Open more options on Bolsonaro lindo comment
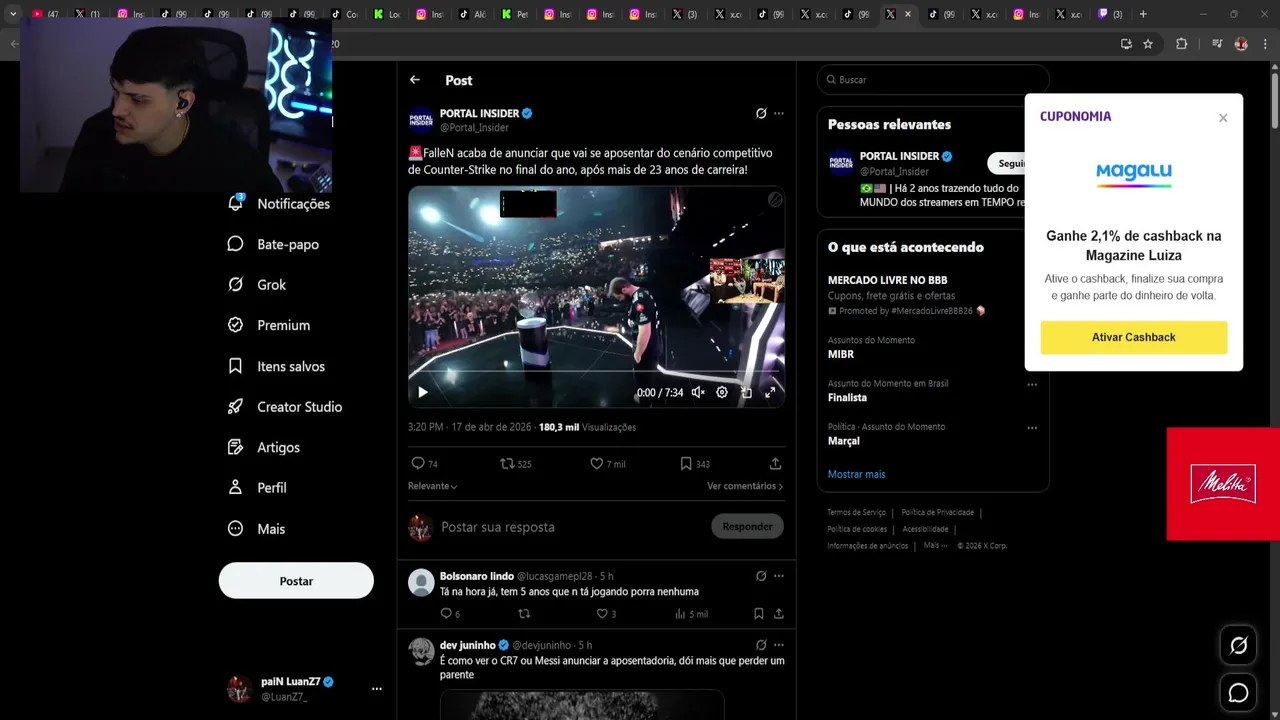Image resolution: width=1280 pixels, height=720 pixels. pos(779,576)
